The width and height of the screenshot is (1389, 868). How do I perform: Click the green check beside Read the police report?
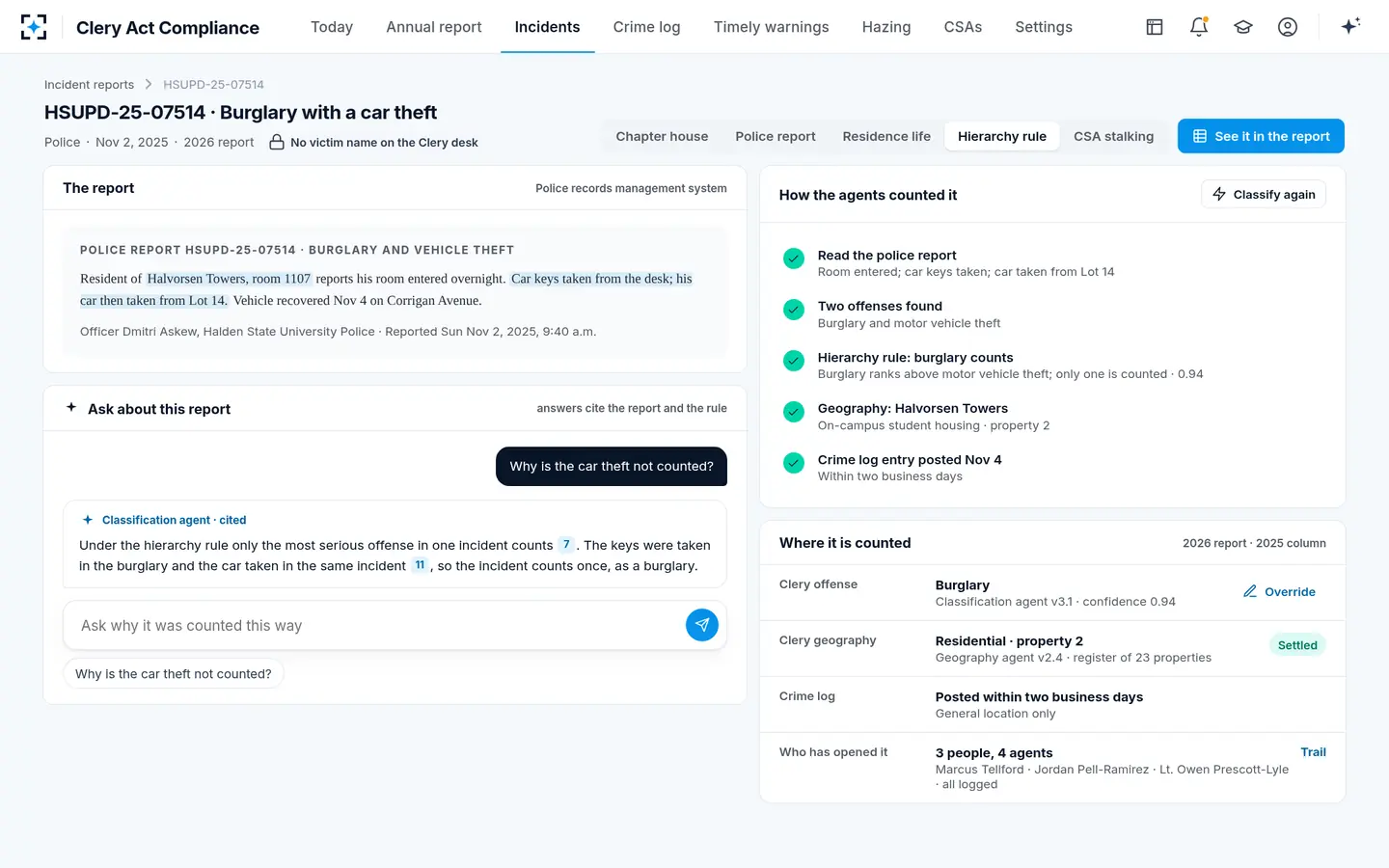794,258
